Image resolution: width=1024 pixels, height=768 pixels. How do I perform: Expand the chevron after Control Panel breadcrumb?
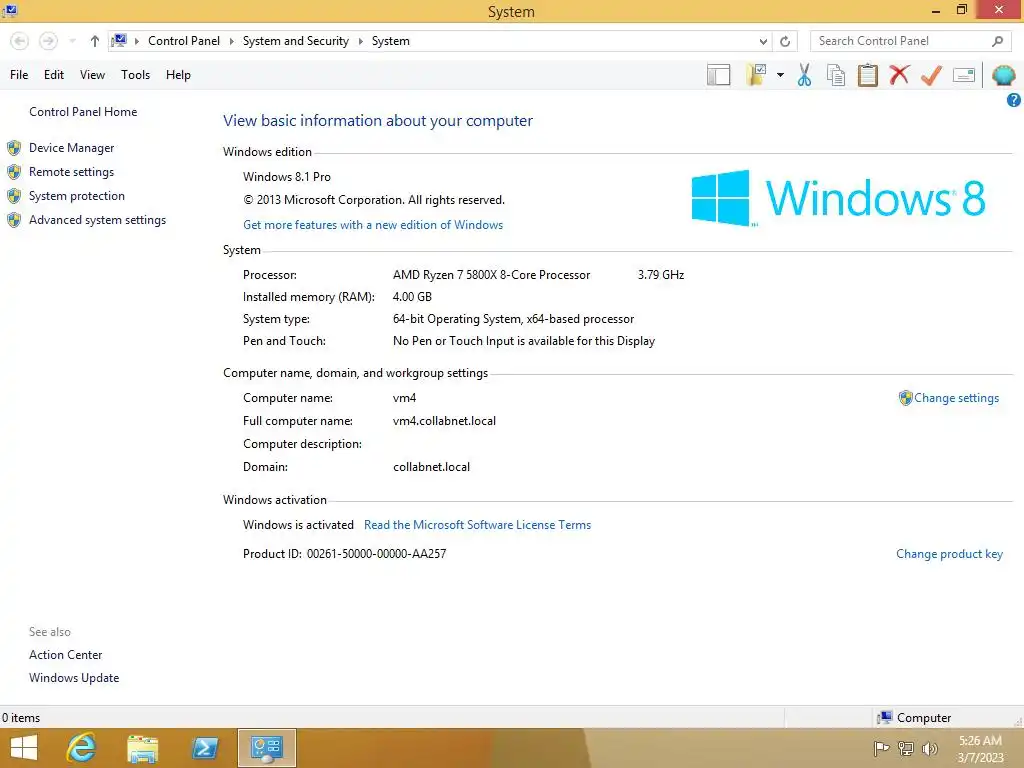(x=231, y=41)
